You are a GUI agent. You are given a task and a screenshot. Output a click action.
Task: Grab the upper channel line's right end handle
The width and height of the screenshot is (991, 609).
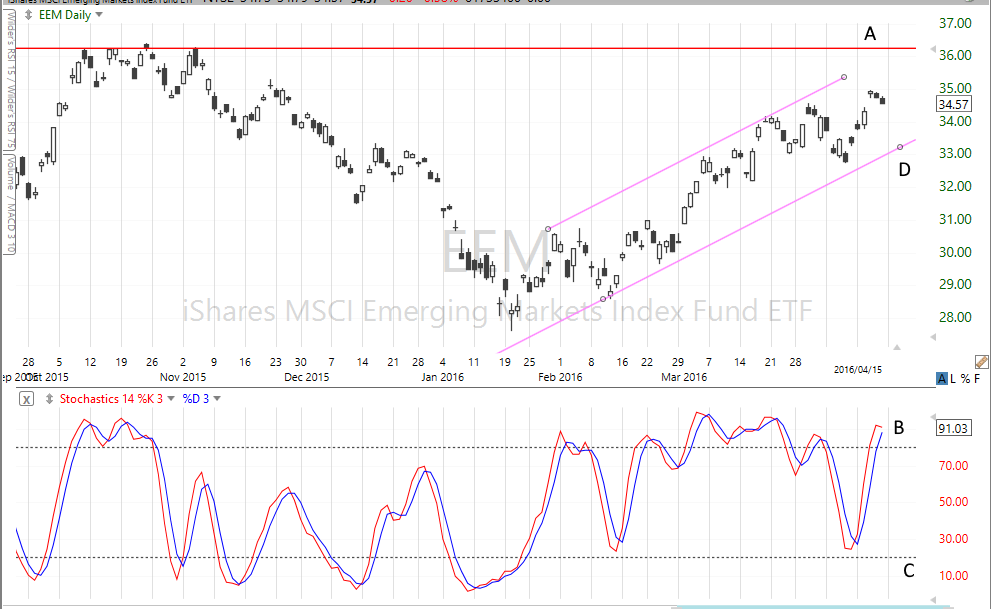pyautogui.click(x=844, y=77)
